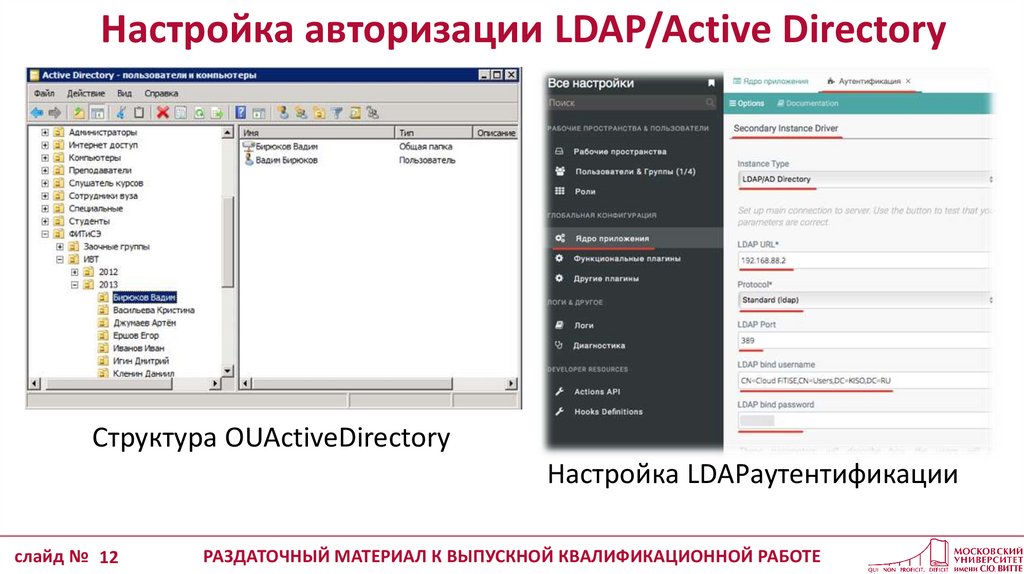Click the tree pane vertical scrollbar thumb
1024x574 pixels.
click(x=228, y=242)
